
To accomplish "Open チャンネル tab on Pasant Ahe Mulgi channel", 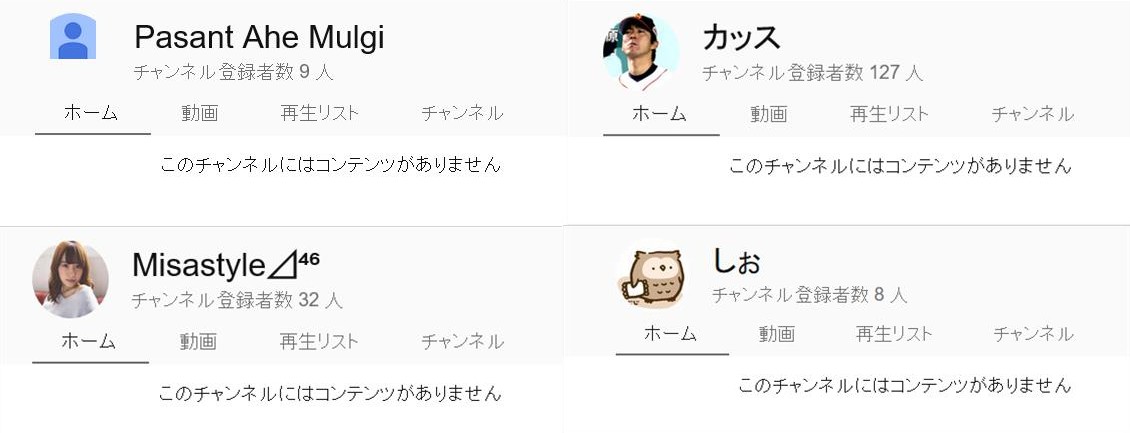I will click(x=462, y=113).
